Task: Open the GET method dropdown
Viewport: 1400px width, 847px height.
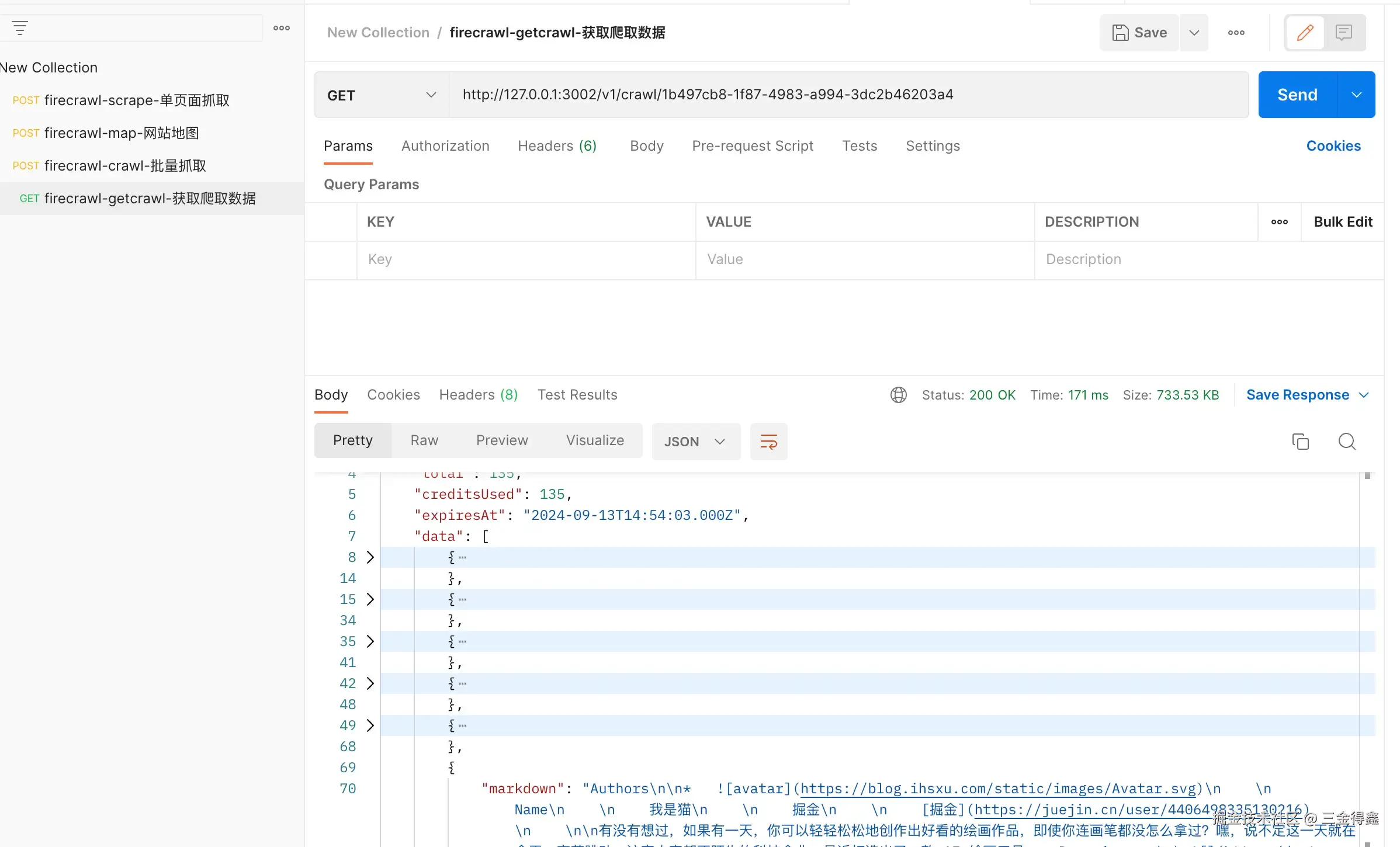Action: point(382,95)
